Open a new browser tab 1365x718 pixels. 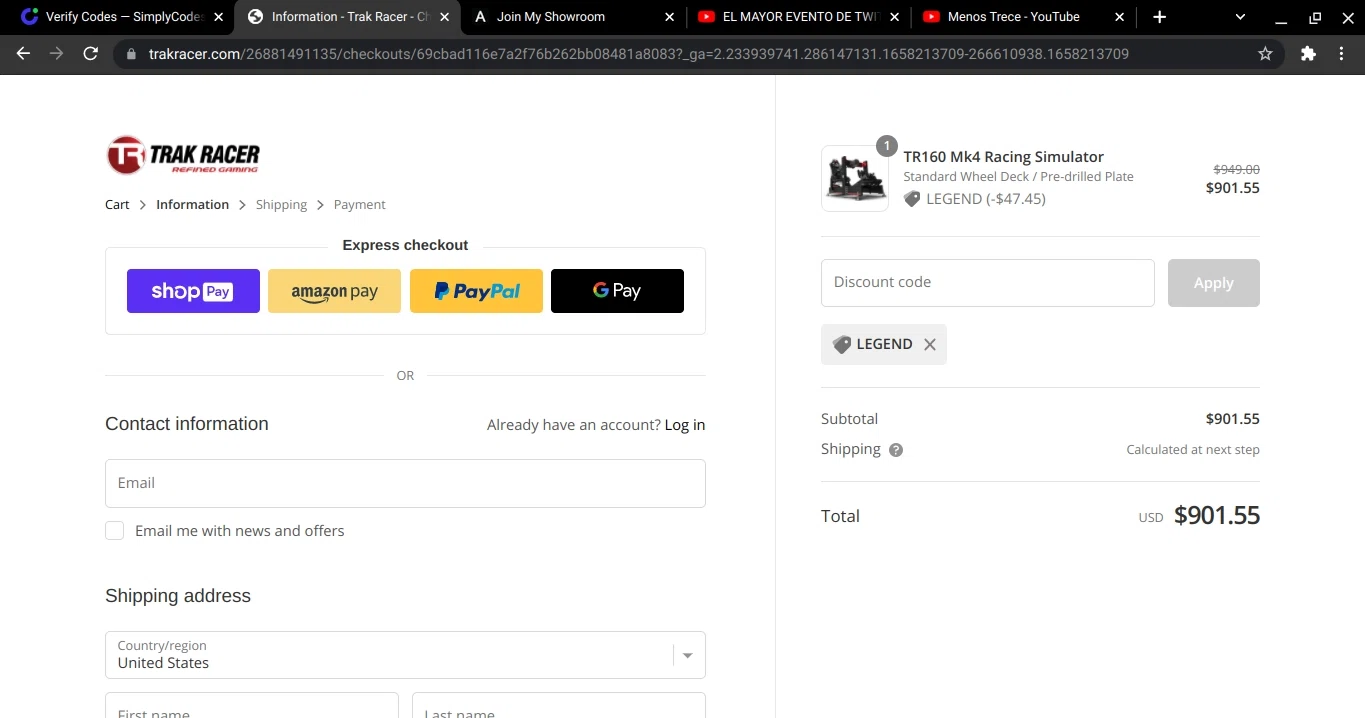(x=1159, y=17)
